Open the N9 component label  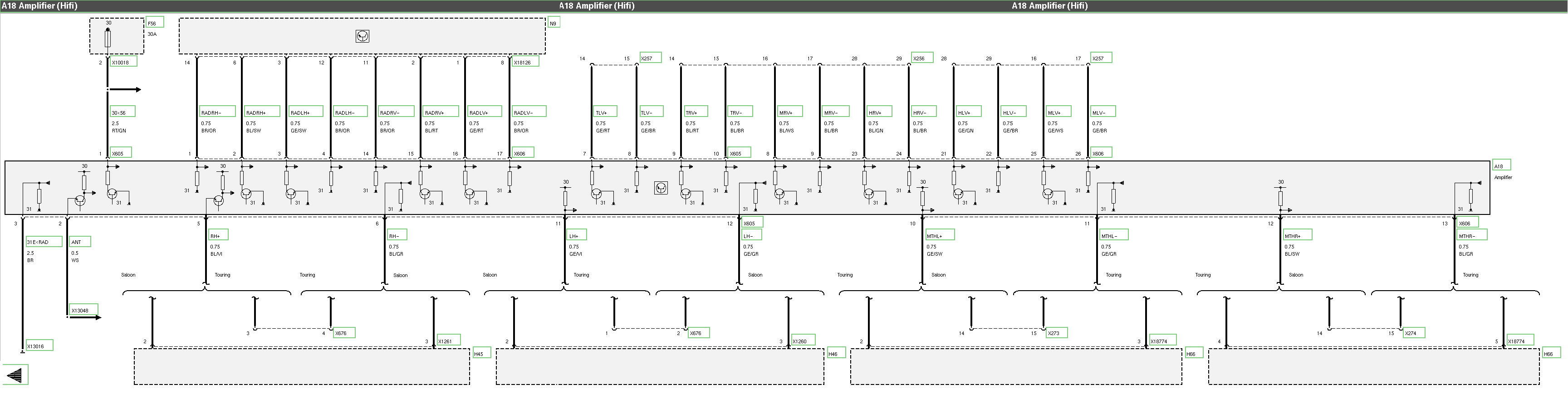[554, 23]
